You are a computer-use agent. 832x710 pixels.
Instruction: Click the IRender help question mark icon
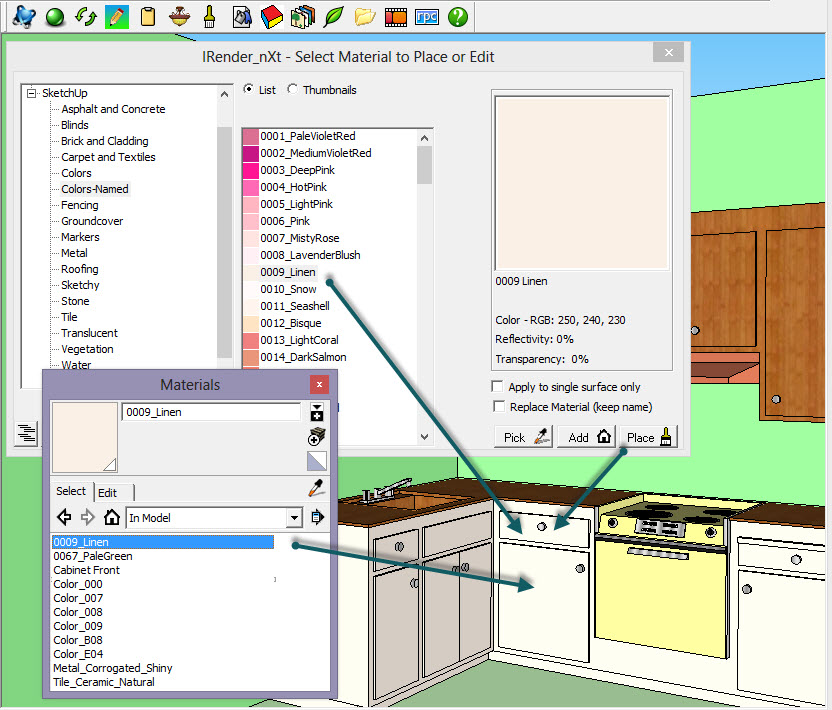(x=457, y=16)
